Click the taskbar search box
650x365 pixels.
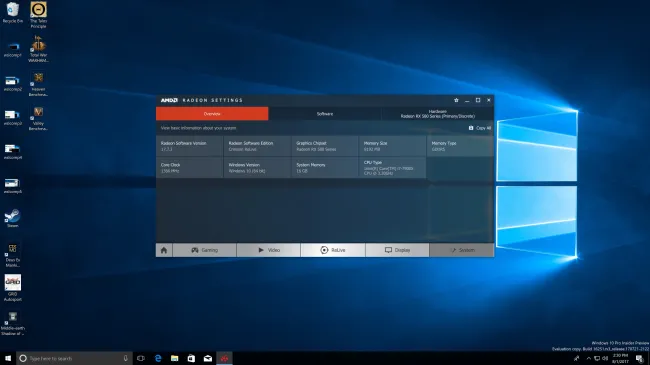75,358
